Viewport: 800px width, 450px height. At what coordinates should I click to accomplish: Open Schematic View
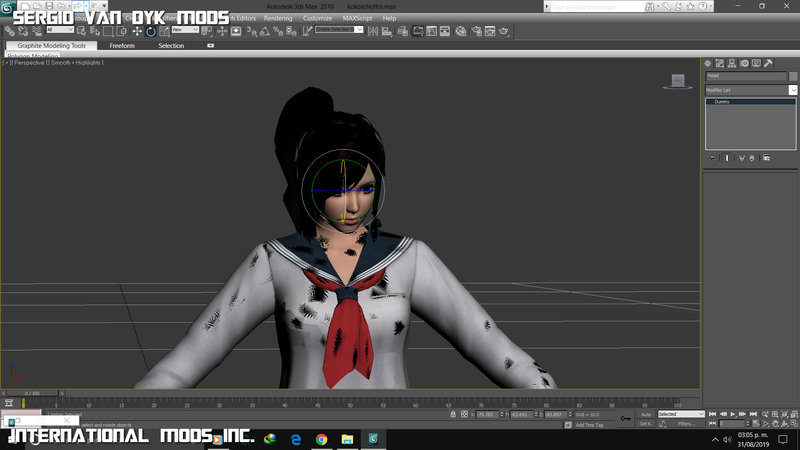click(445, 31)
